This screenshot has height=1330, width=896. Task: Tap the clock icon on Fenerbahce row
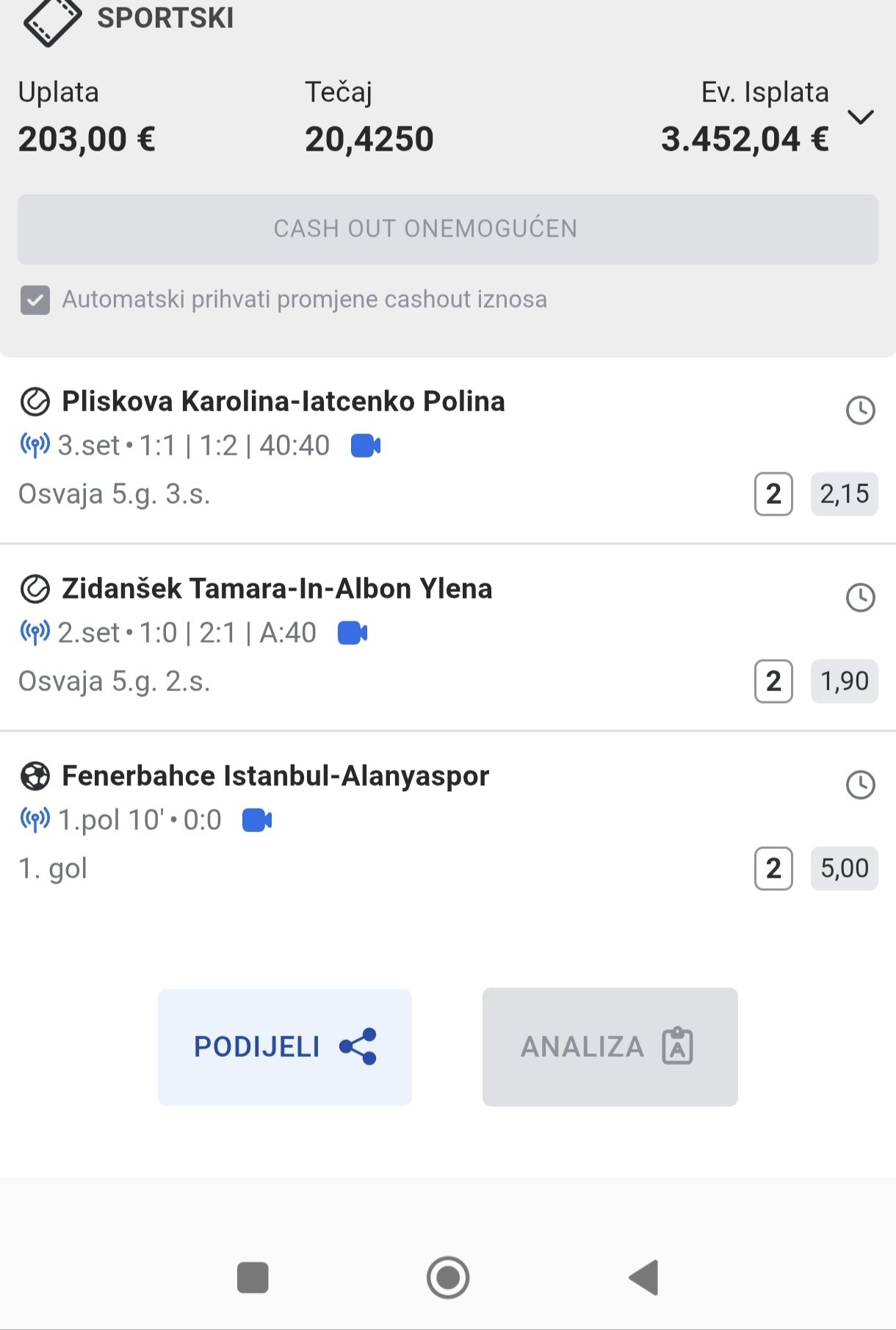(860, 784)
